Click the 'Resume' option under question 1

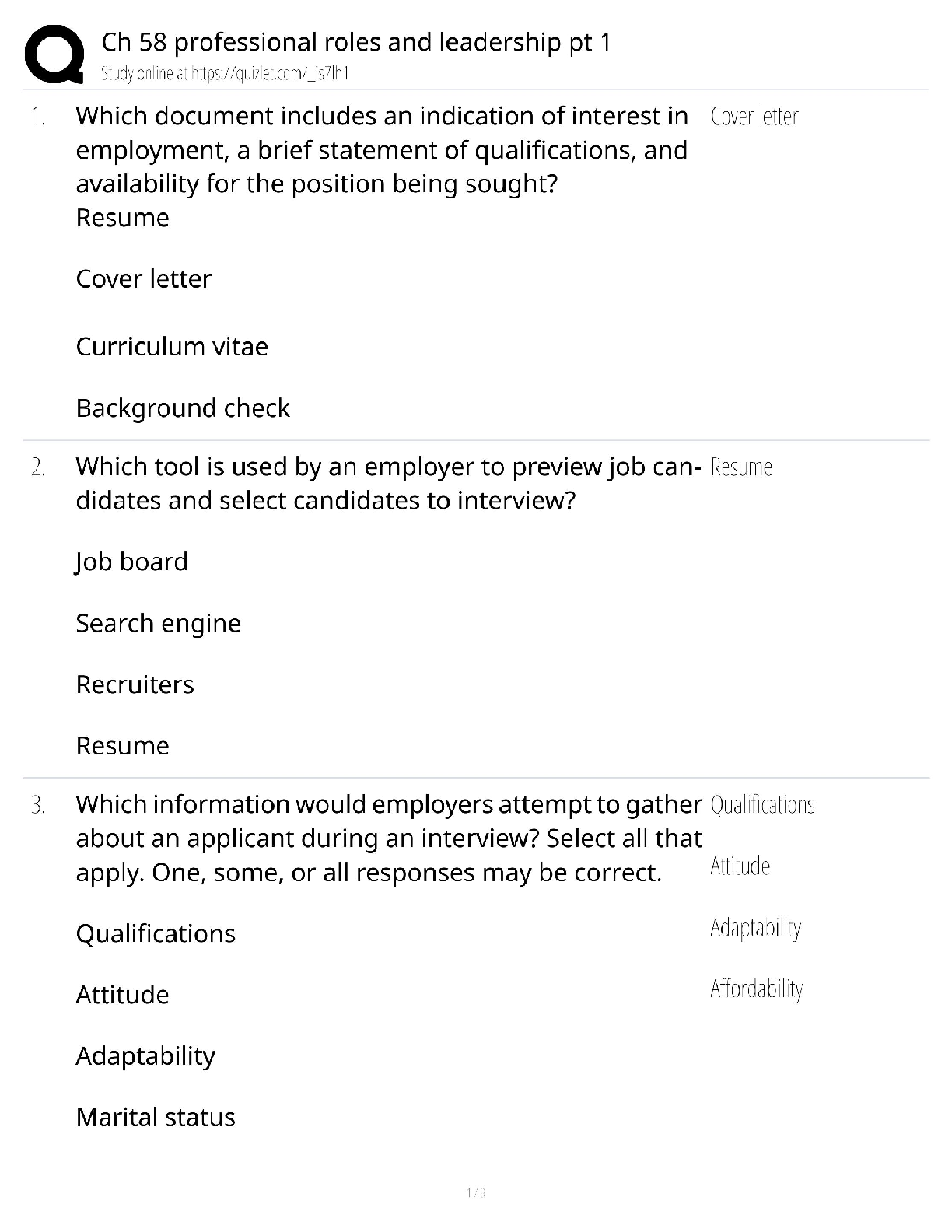click(x=122, y=218)
